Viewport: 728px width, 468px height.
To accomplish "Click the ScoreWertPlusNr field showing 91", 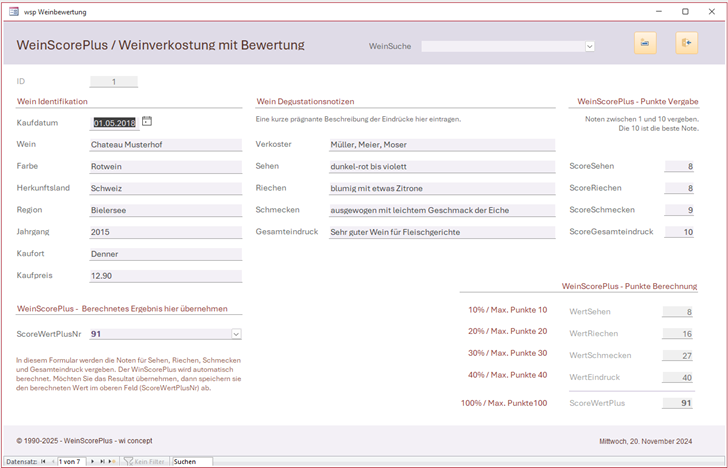I will pyautogui.click(x=161, y=334).
